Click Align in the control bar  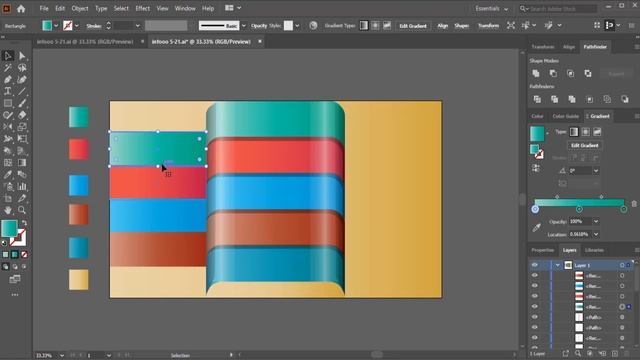click(442, 26)
